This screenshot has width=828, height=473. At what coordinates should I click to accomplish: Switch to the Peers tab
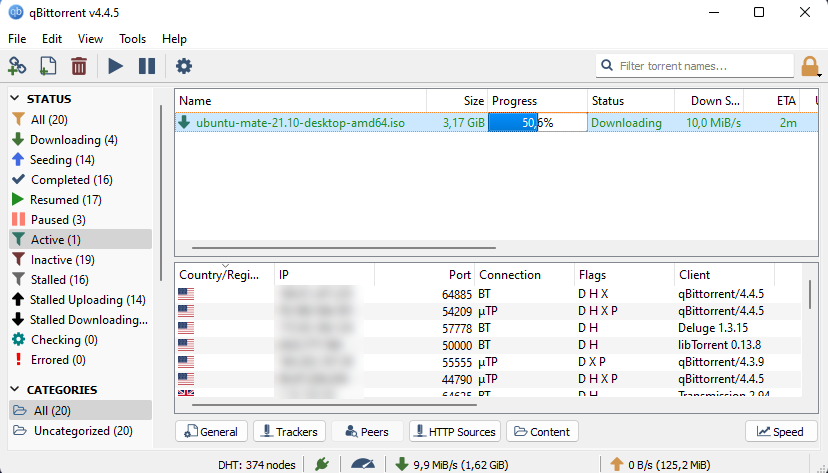click(367, 431)
